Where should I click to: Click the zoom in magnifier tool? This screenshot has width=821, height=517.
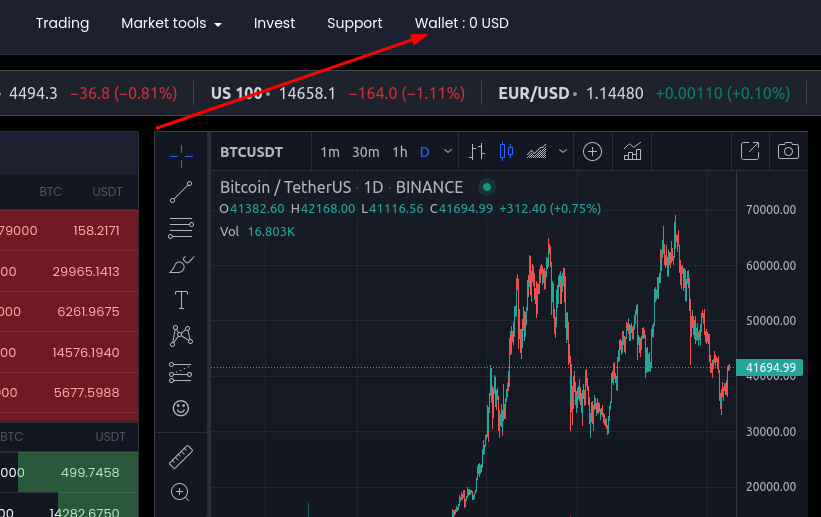[181, 492]
